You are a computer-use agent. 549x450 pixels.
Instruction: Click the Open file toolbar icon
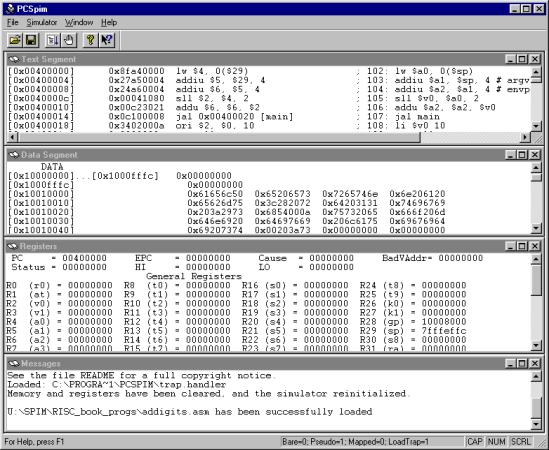pyautogui.click(x=15, y=40)
